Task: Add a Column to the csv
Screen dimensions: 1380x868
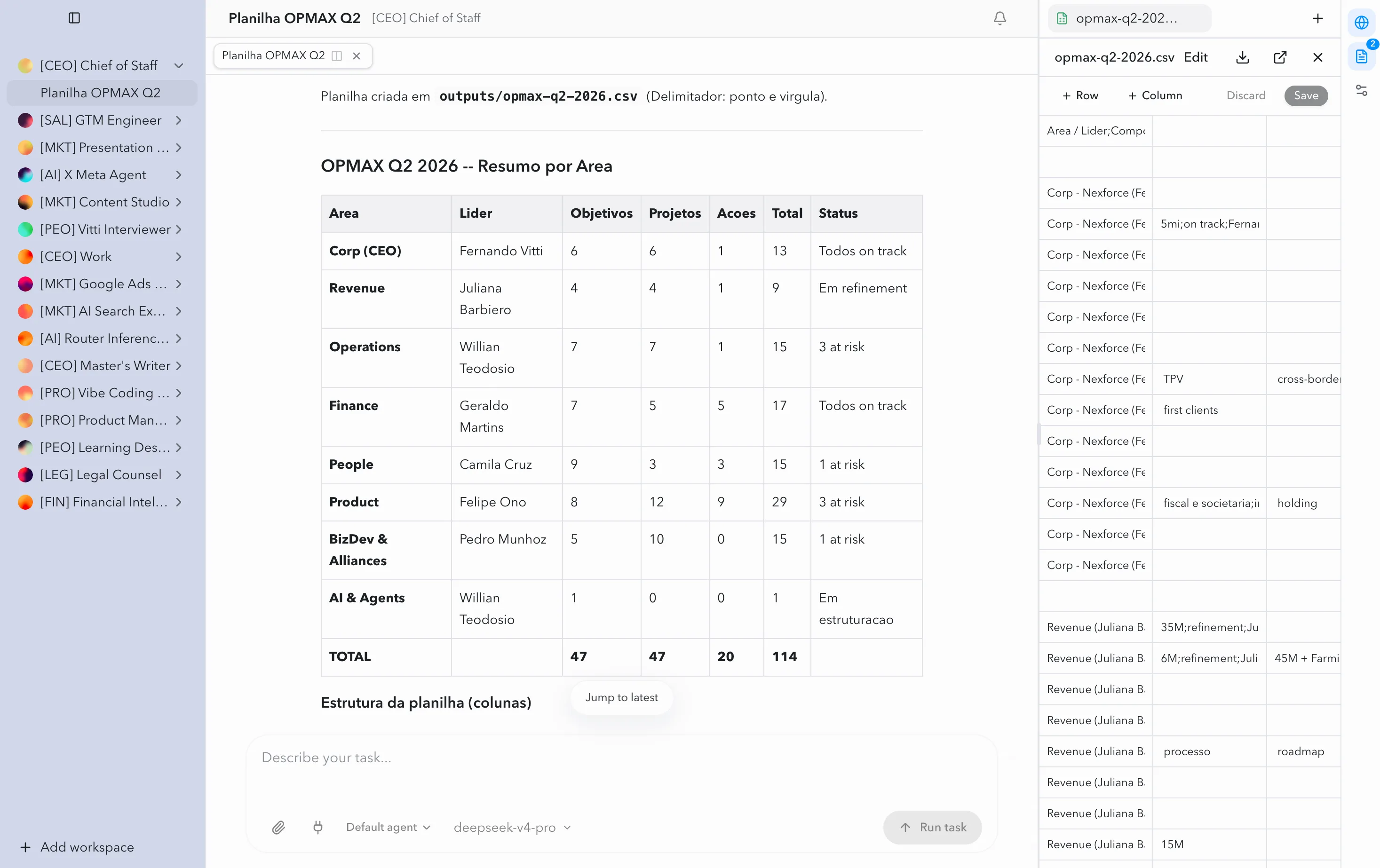Action: click(x=1155, y=95)
